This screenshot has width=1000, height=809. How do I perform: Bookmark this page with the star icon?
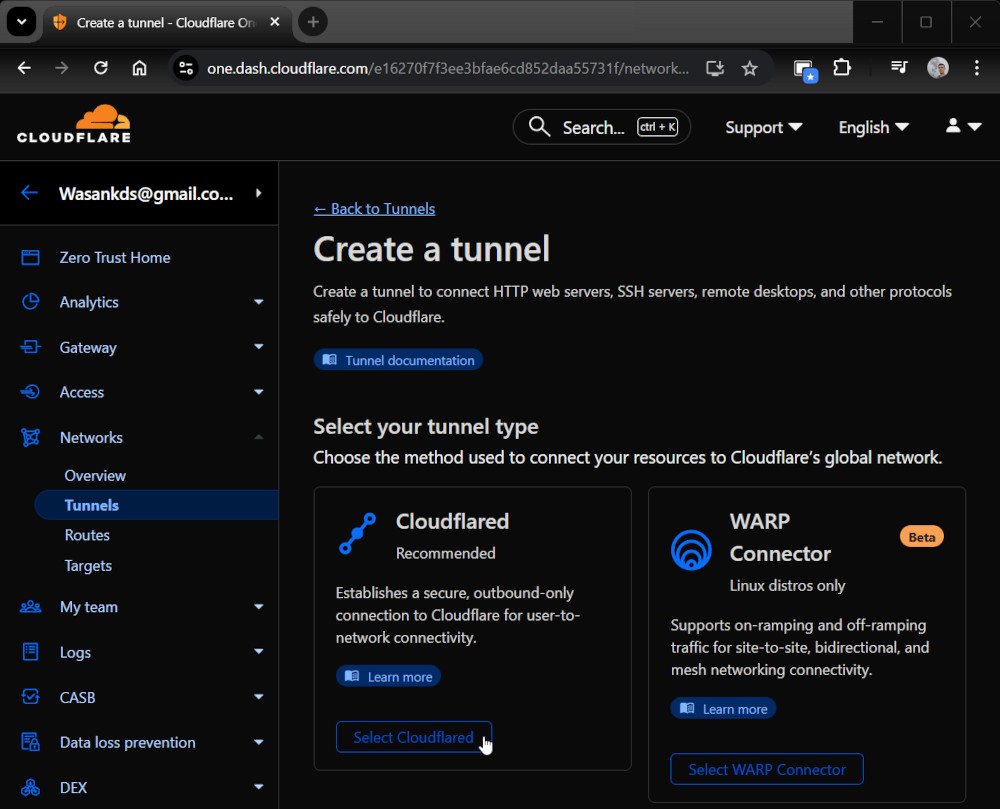point(749,68)
